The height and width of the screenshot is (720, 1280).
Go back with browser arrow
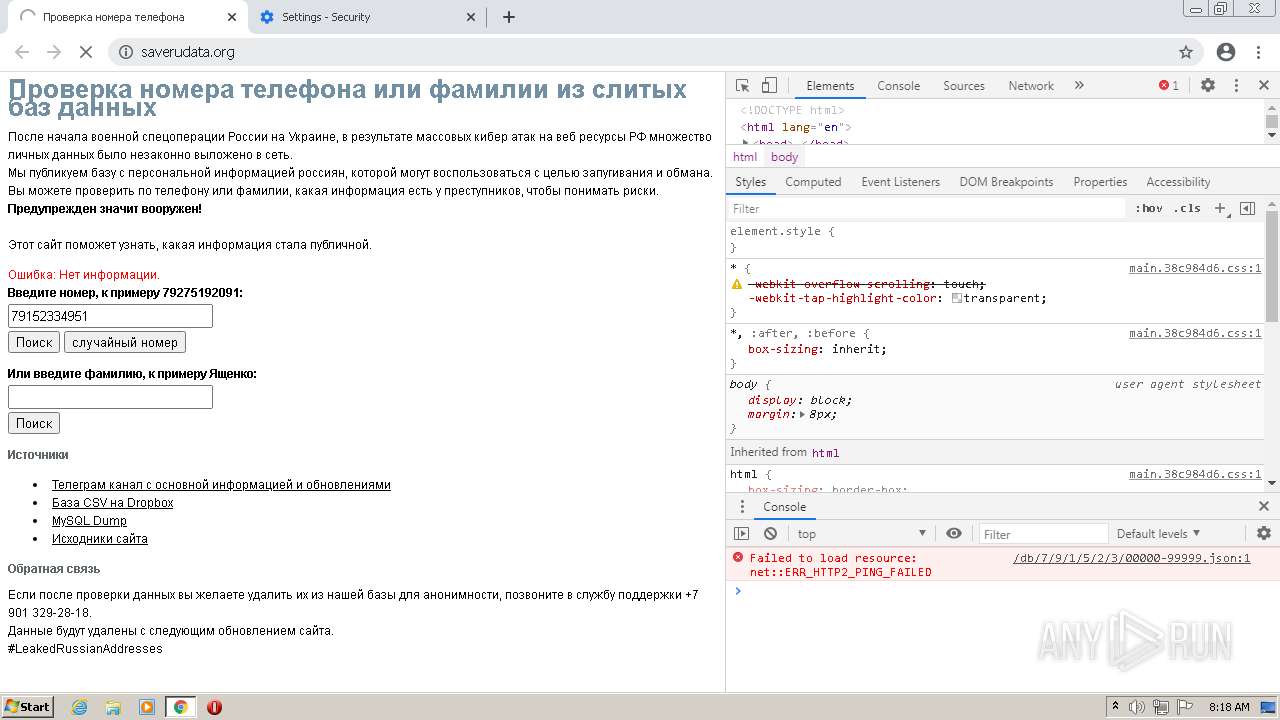point(22,52)
